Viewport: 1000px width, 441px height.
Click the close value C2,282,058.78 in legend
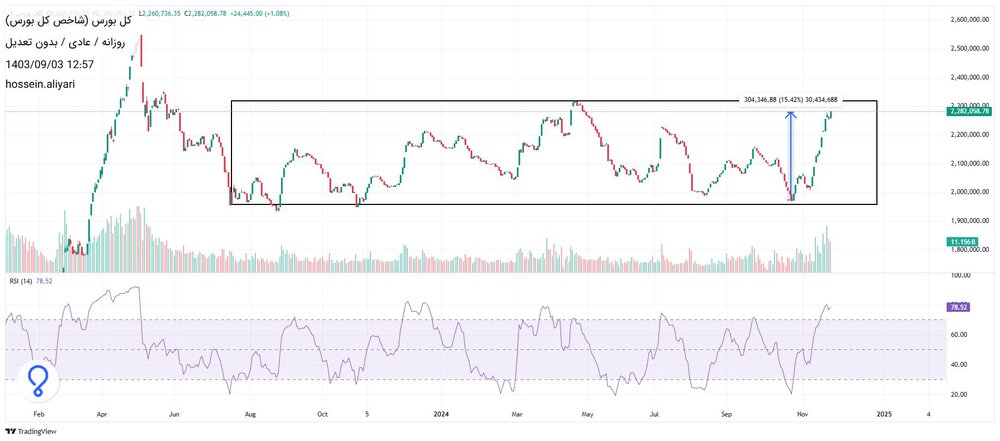click(207, 14)
